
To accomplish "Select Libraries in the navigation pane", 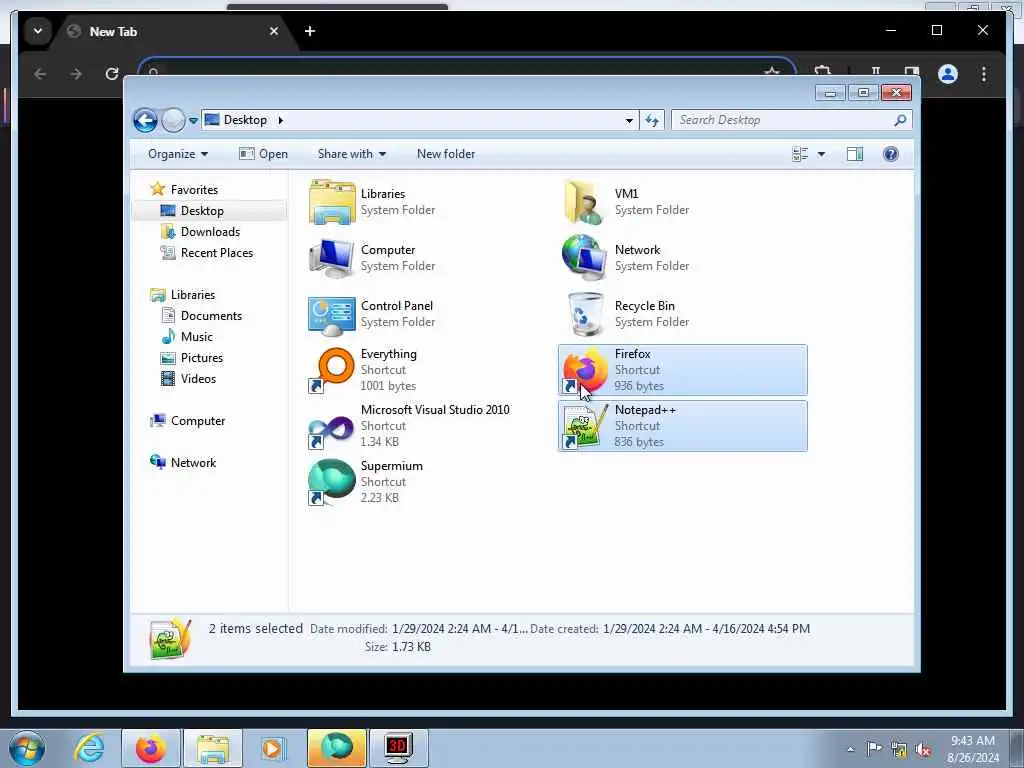I will coord(193,295).
